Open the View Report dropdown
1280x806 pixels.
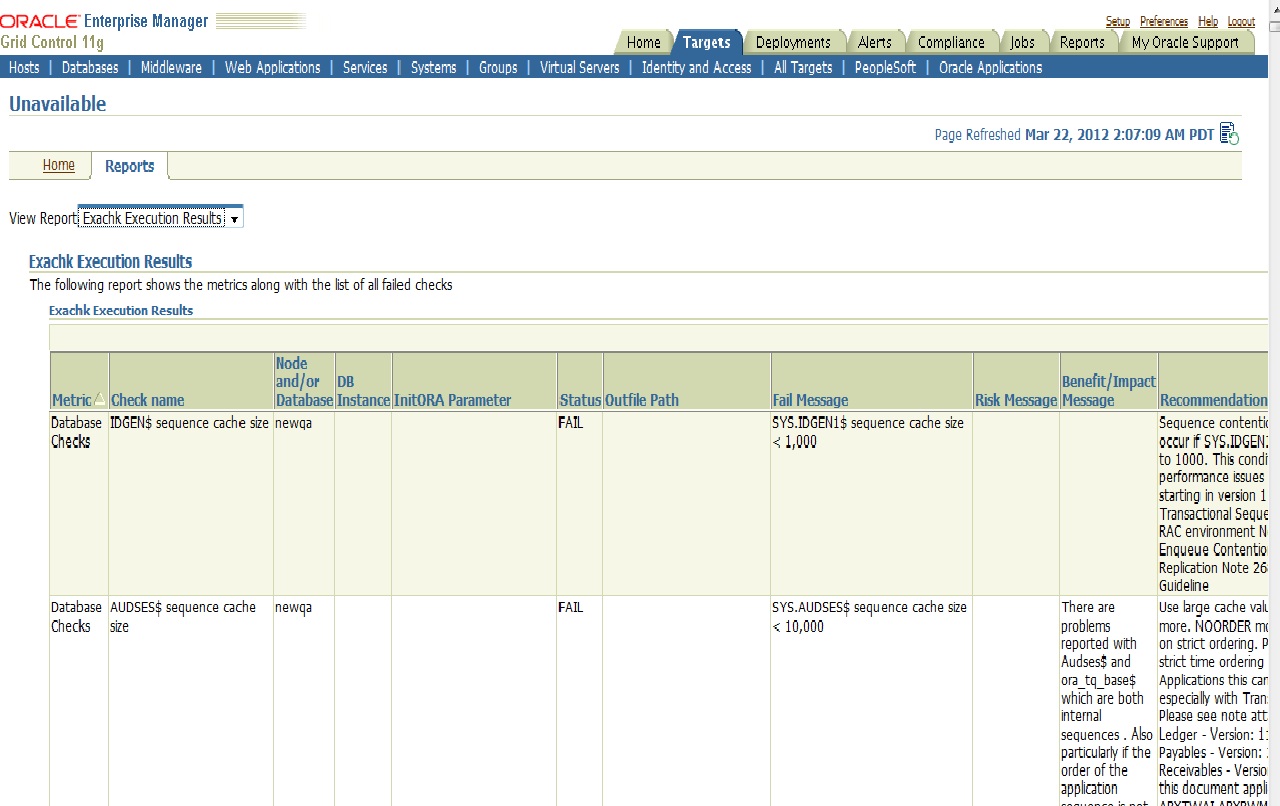click(x=160, y=218)
